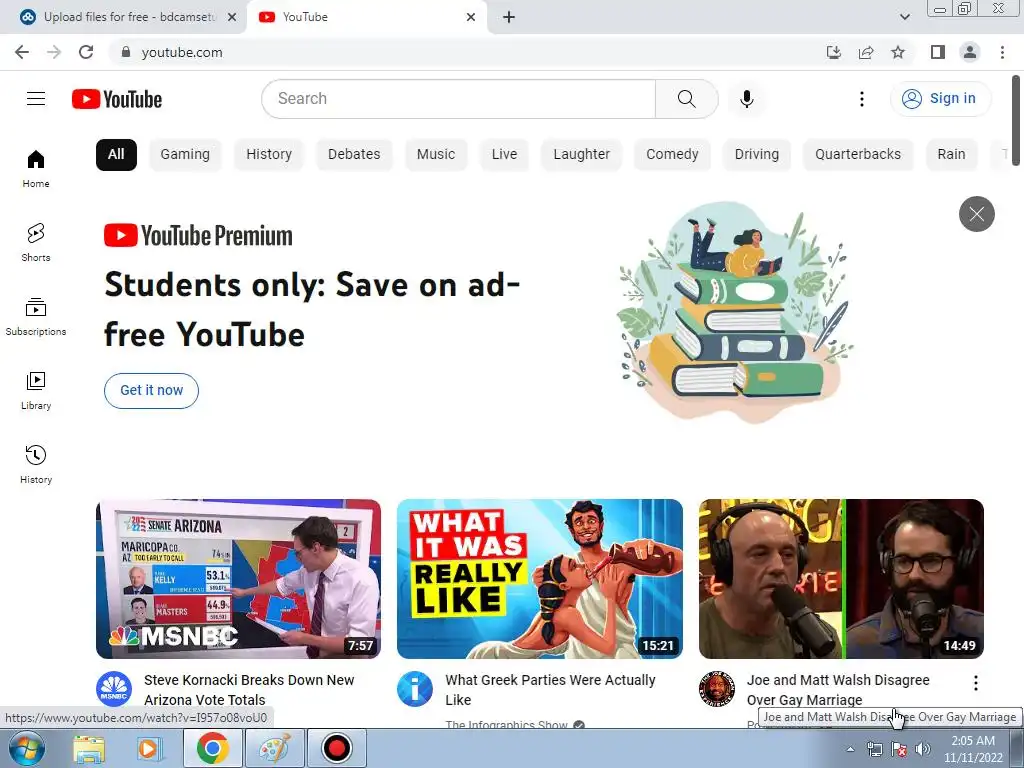Reload the page
Image resolution: width=1024 pixels, height=768 pixels.
[86, 52]
